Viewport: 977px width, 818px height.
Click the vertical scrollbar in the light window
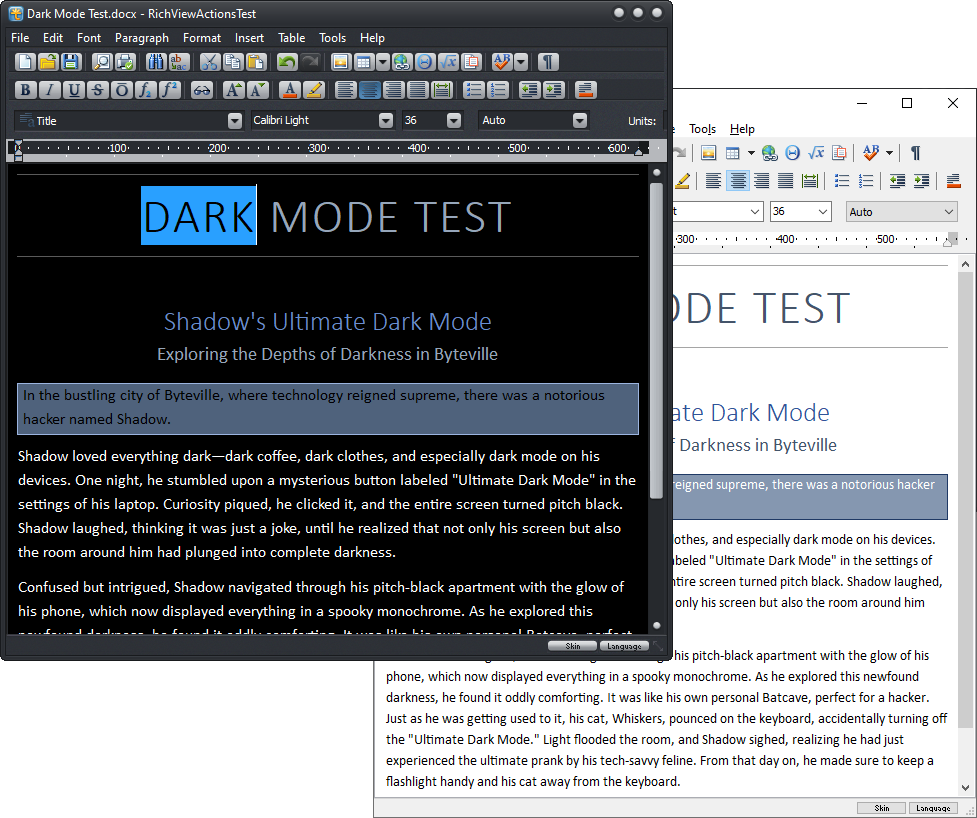point(965,500)
